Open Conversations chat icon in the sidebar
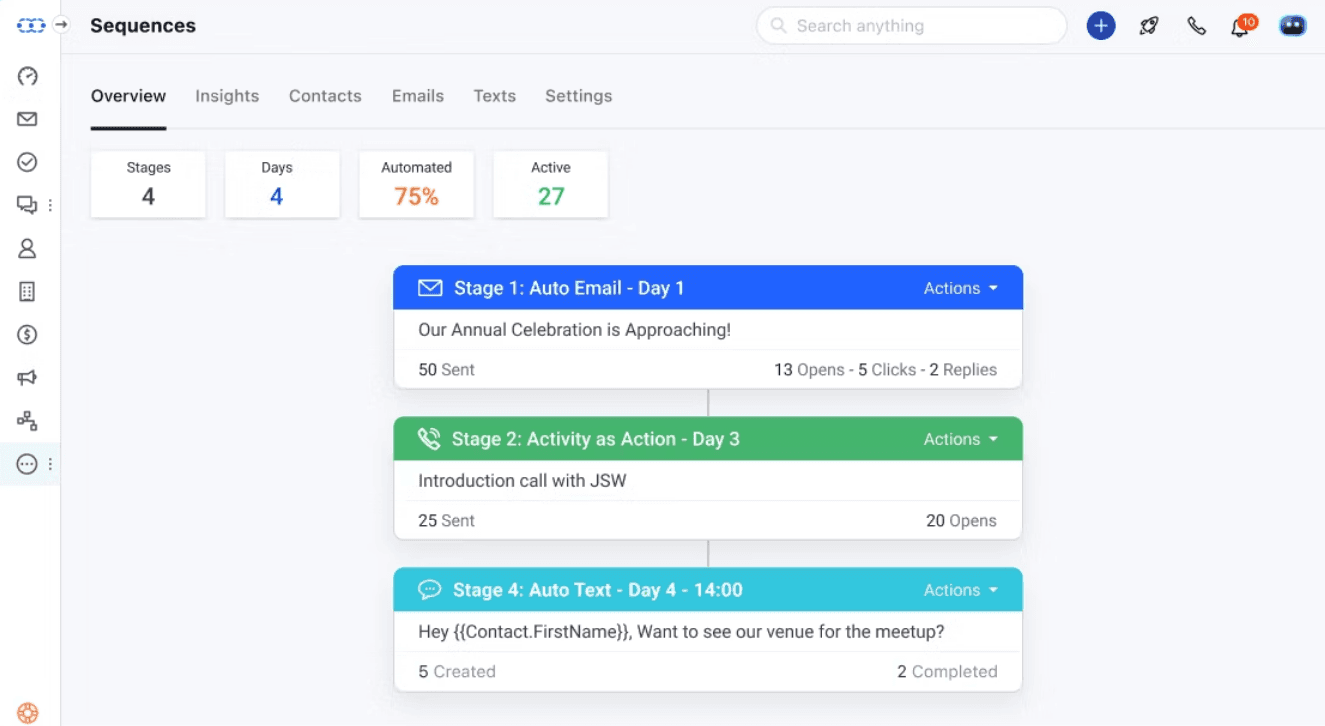Viewport: 1325px width, 726px height. [27, 204]
